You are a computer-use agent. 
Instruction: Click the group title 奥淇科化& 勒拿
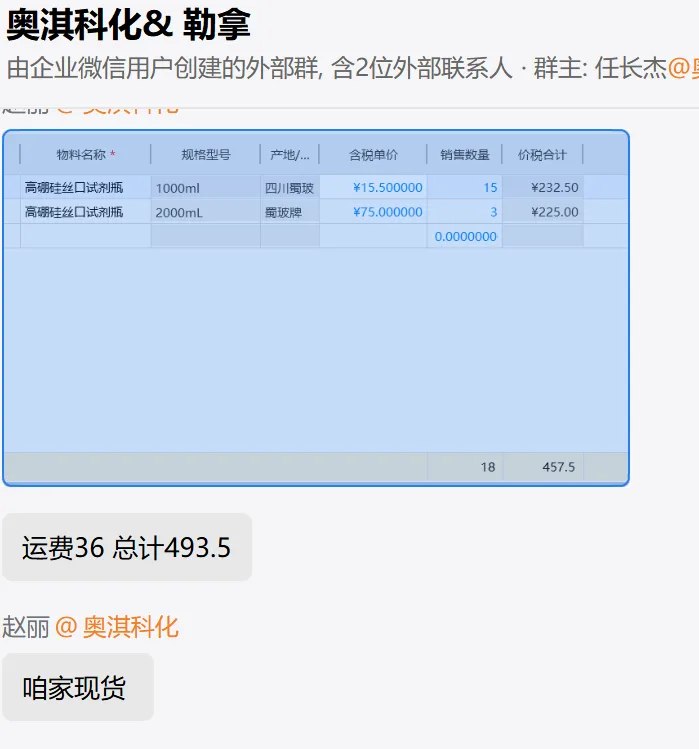(x=128, y=25)
